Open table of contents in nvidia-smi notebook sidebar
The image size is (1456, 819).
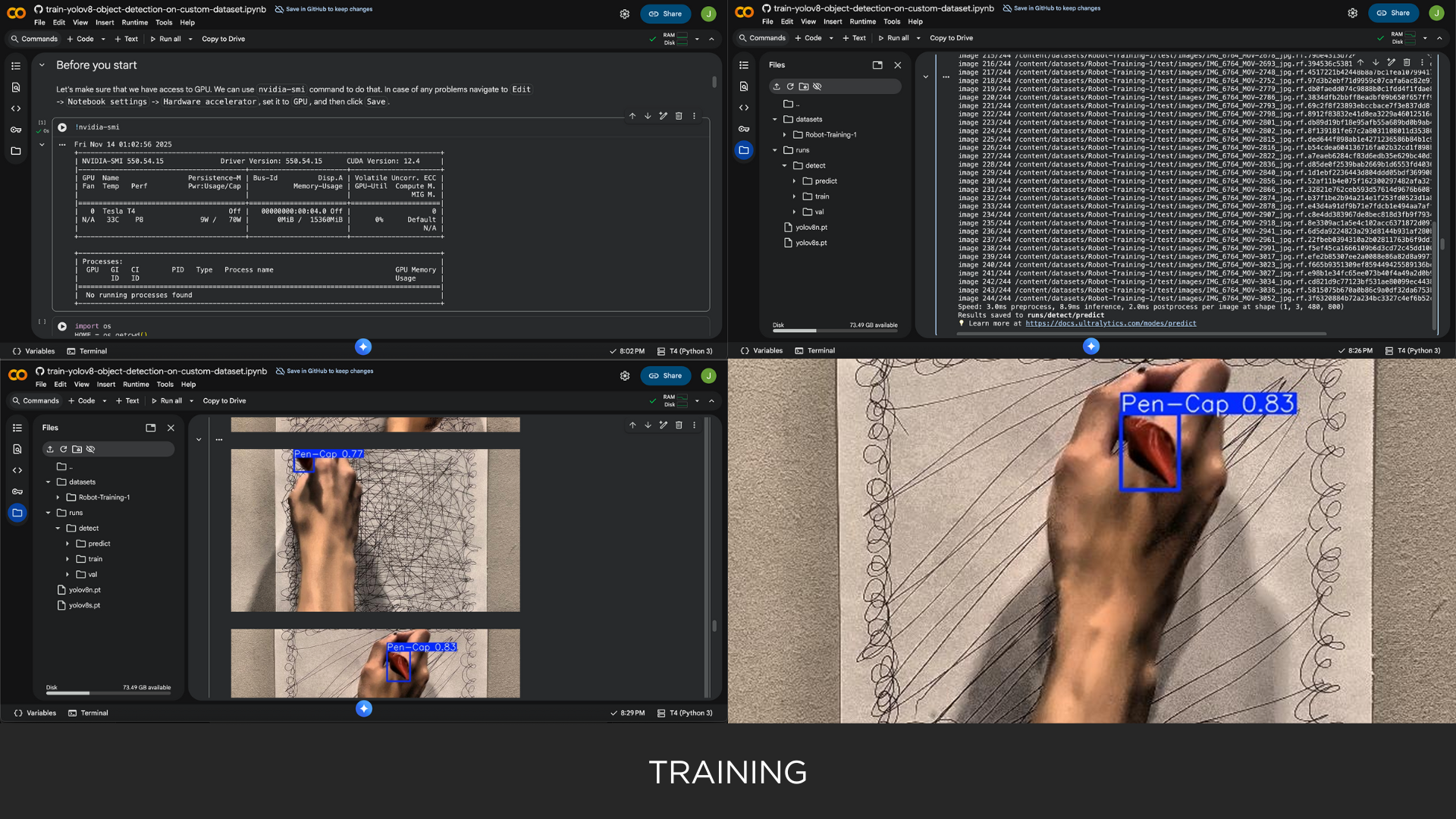tap(16, 66)
